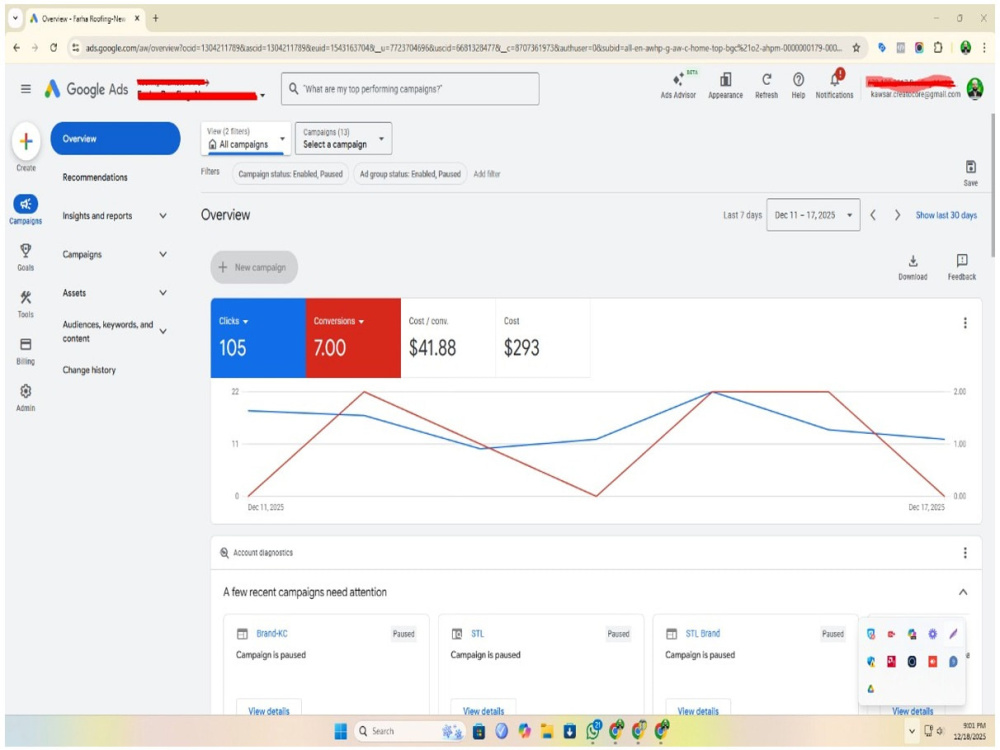Go to previous date range
Viewport: 1000px width, 750px height.
coord(873,215)
